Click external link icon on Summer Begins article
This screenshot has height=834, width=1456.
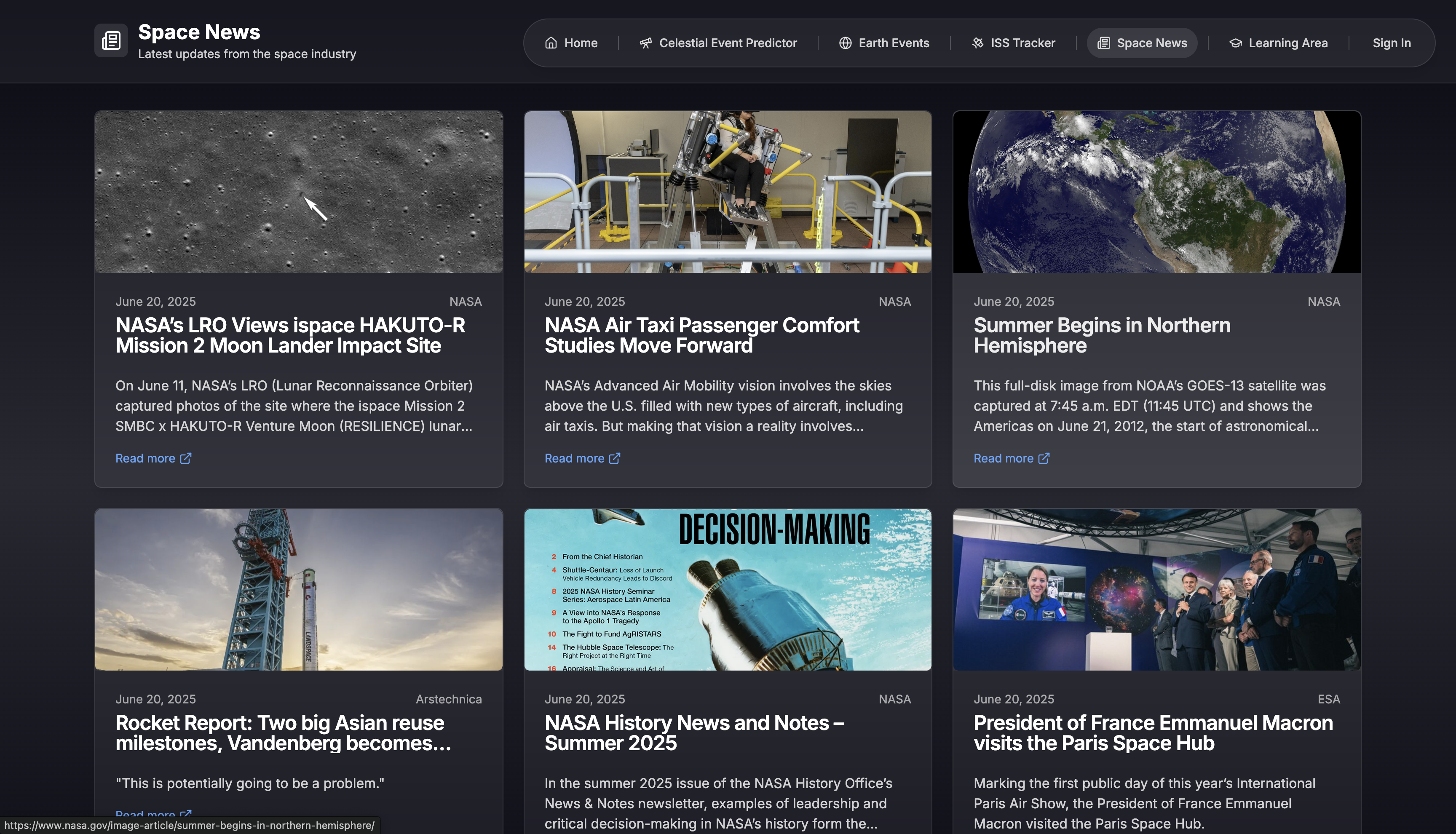(x=1044, y=458)
